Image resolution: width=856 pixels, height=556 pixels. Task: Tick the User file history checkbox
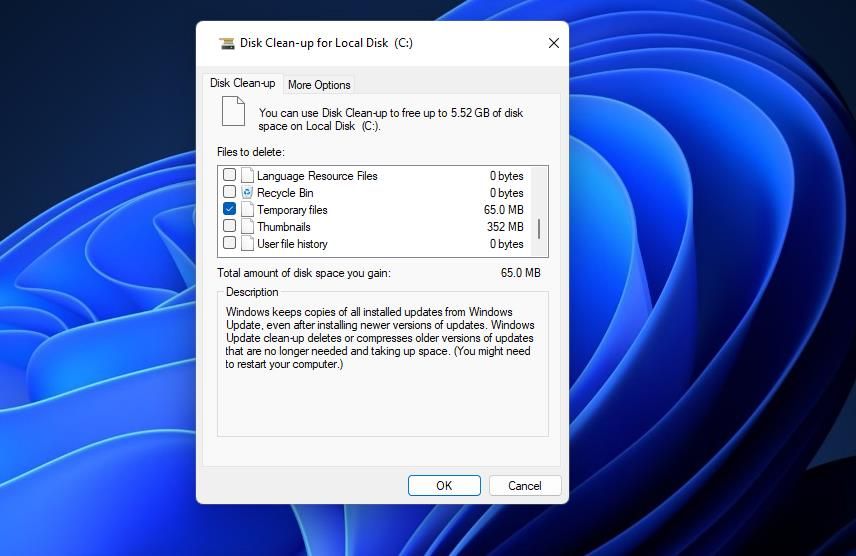click(x=229, y=242)
